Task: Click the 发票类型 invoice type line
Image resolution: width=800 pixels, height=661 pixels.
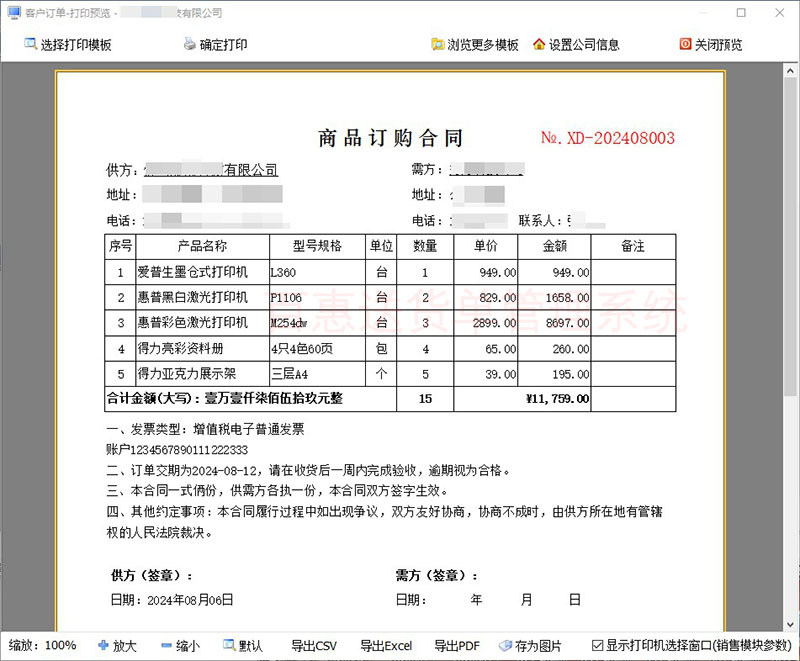Action: [205, 429]
